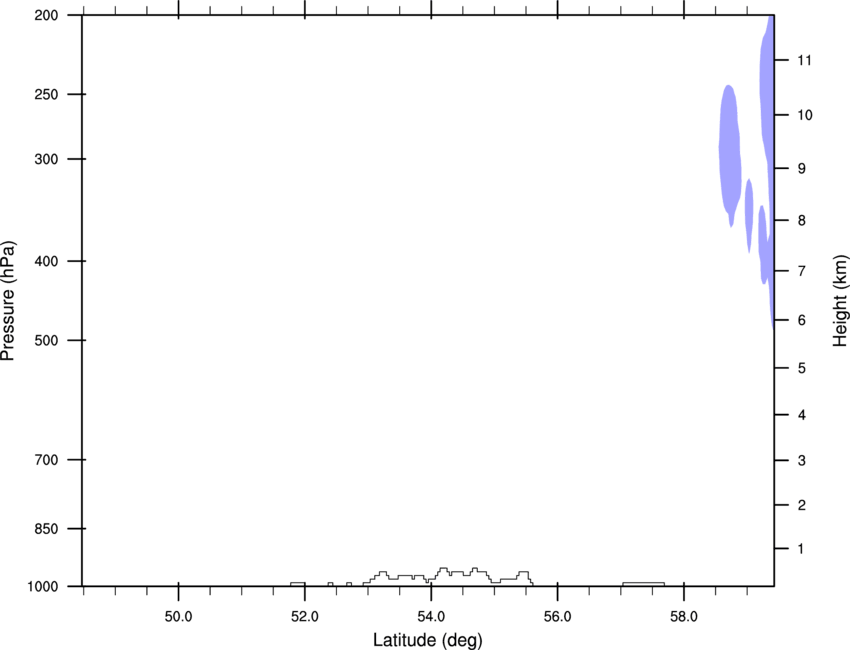The width and height of the screenshot is (850, 650).
Task: Click the 'Latitude (deg)' axis title
Action: [x=428, y=640]
